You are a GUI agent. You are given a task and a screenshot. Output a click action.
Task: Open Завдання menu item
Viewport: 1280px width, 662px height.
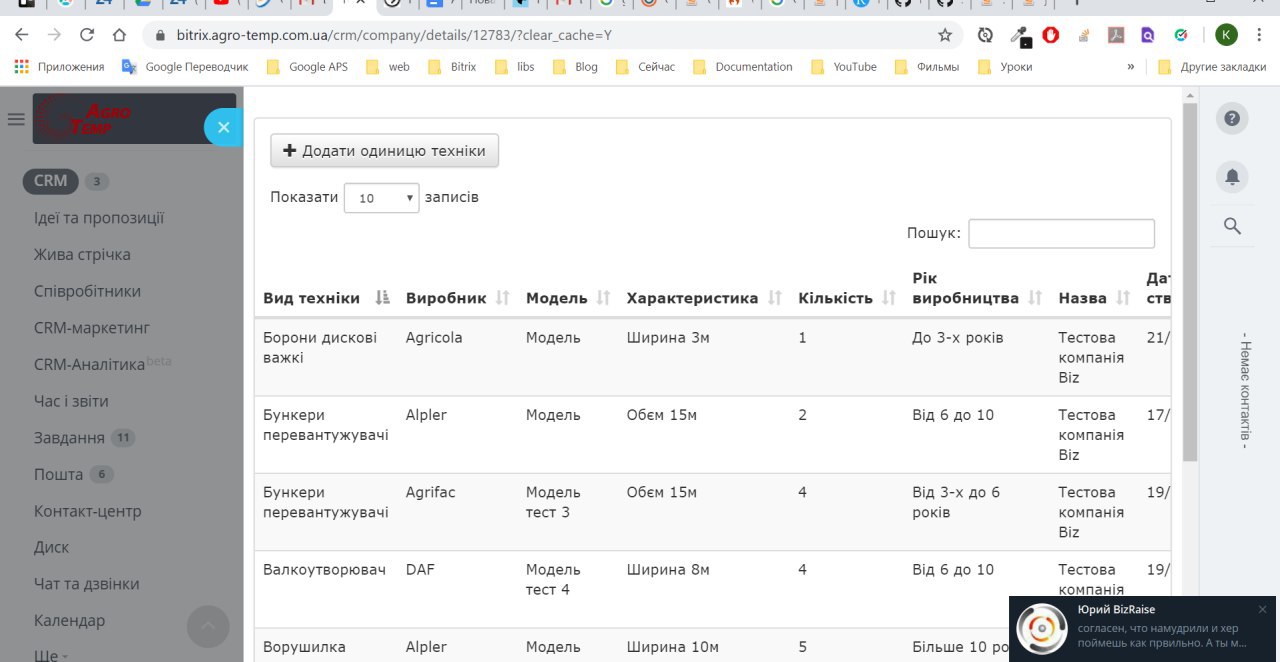pyautogui.click(x=69, y=438)
